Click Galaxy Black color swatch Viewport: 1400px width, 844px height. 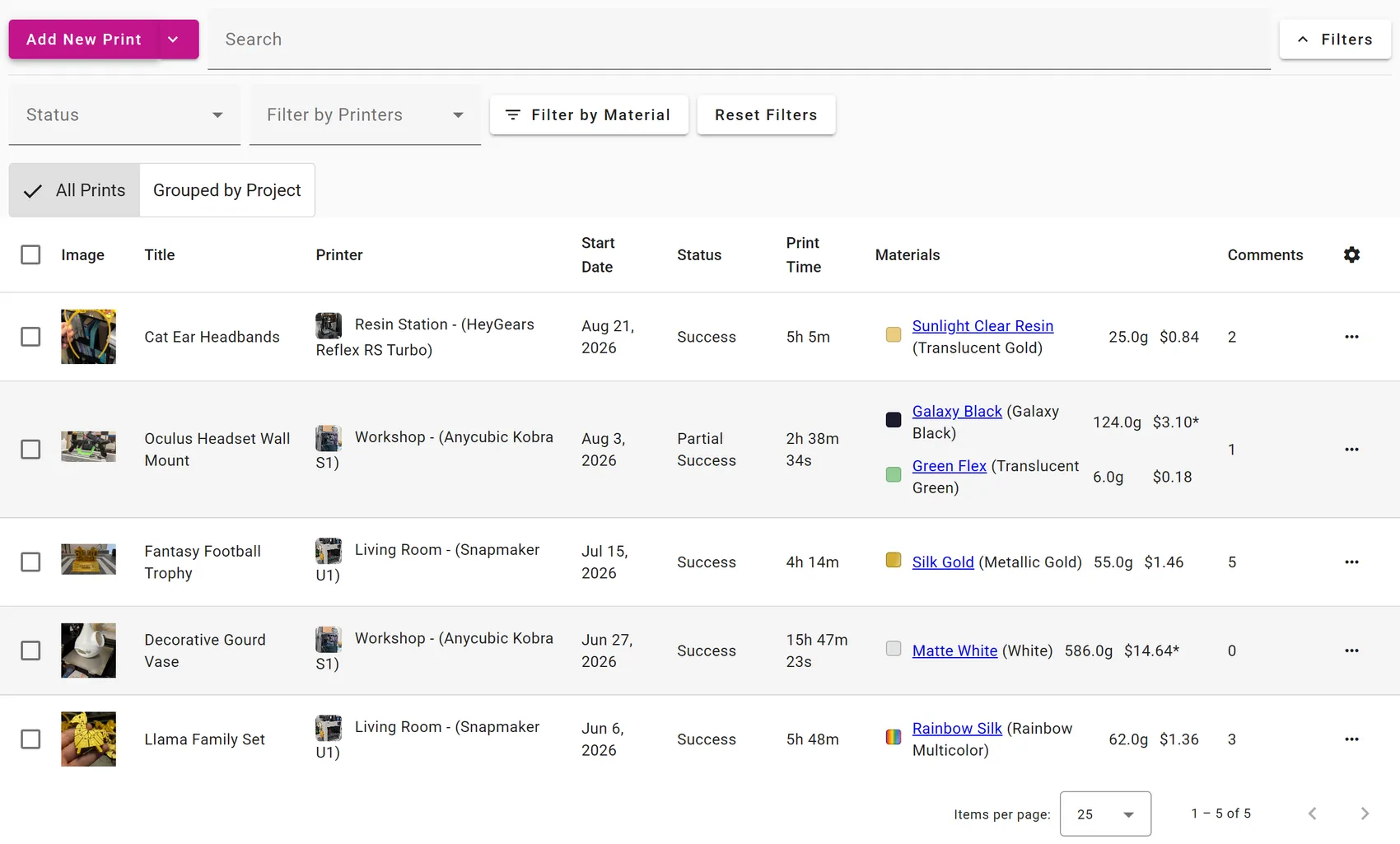click(x=894, y=420)
